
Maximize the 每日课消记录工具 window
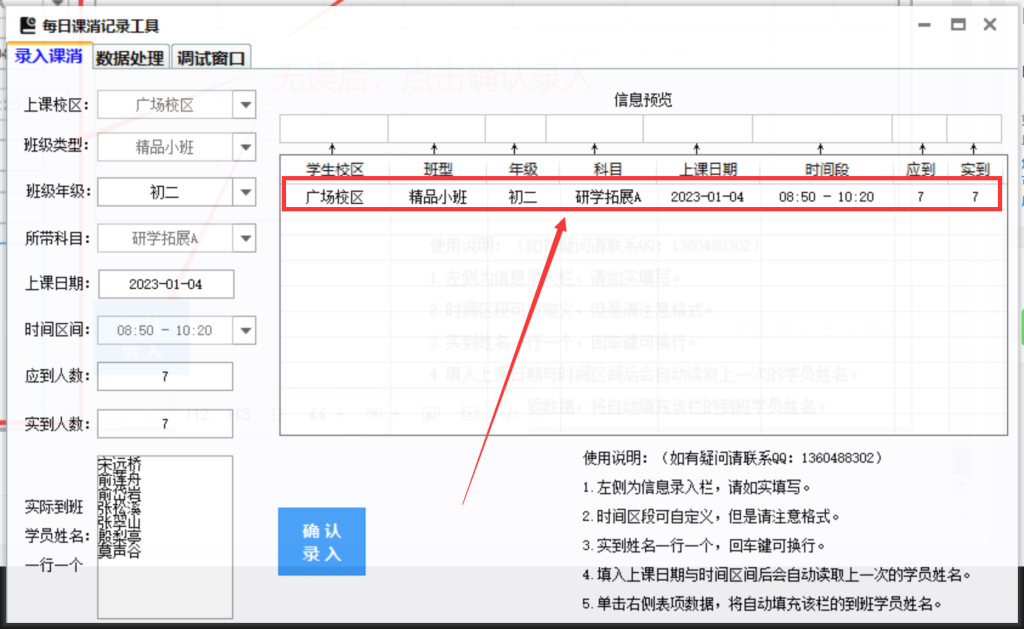point(958,25)
